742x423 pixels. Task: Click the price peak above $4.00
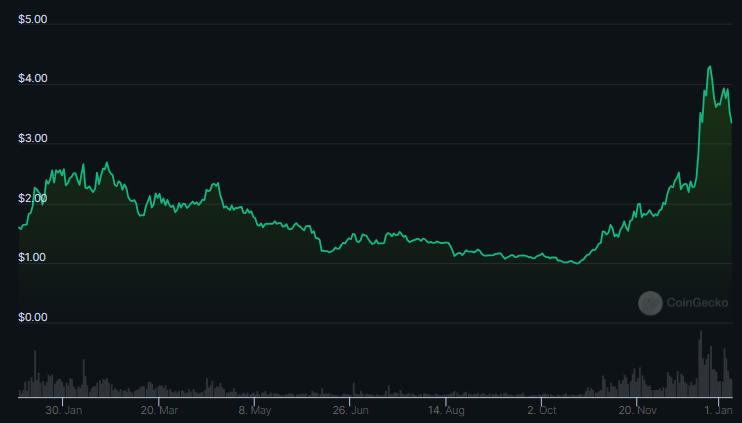coord(709,67)
